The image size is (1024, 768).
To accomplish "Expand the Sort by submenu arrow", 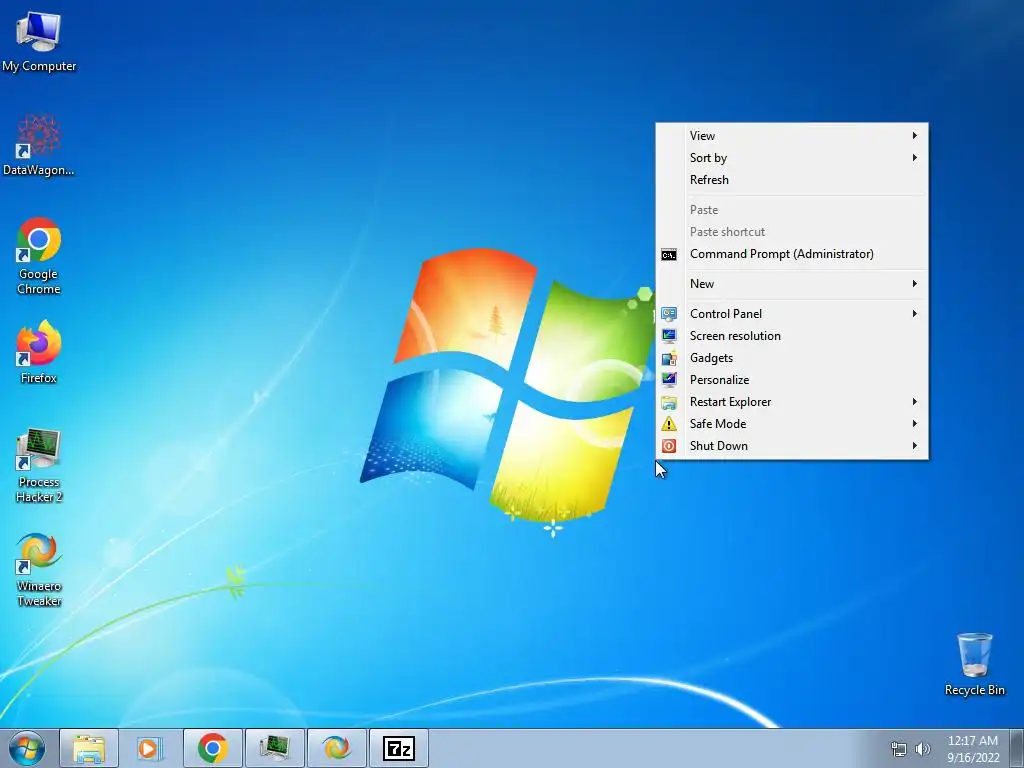I will (914, 158).
